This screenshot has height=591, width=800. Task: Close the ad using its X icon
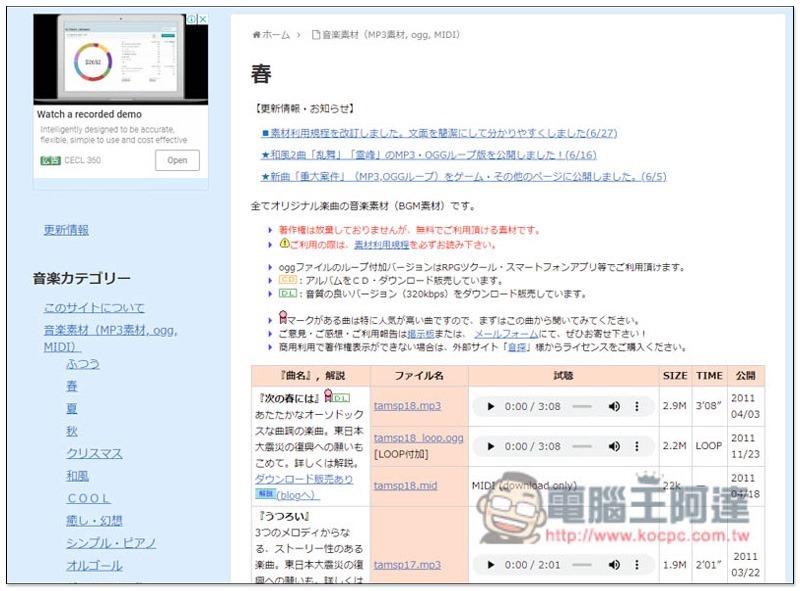(x=202, y=19)
